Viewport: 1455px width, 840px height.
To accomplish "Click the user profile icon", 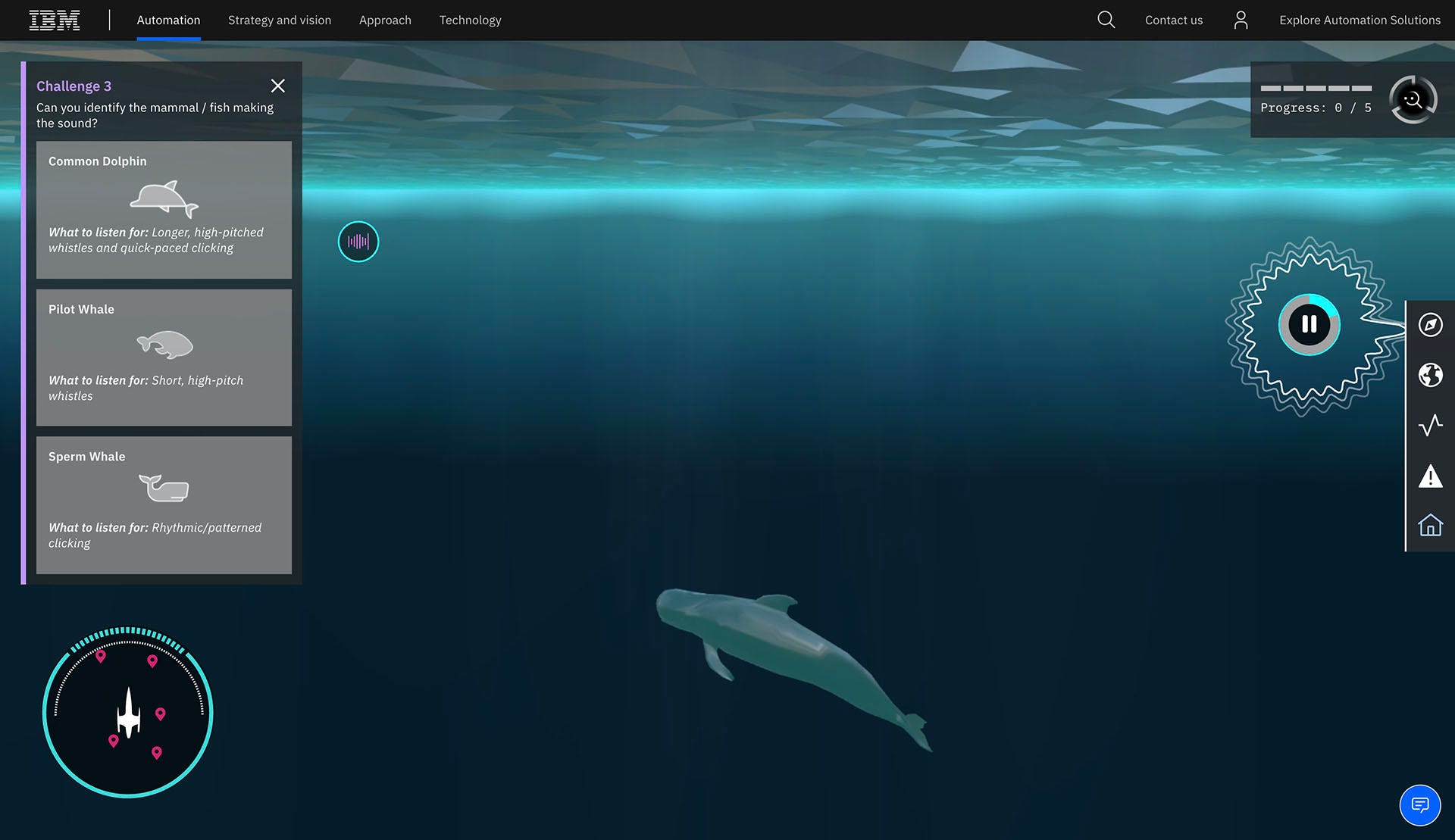I will tap(1241, 20).
